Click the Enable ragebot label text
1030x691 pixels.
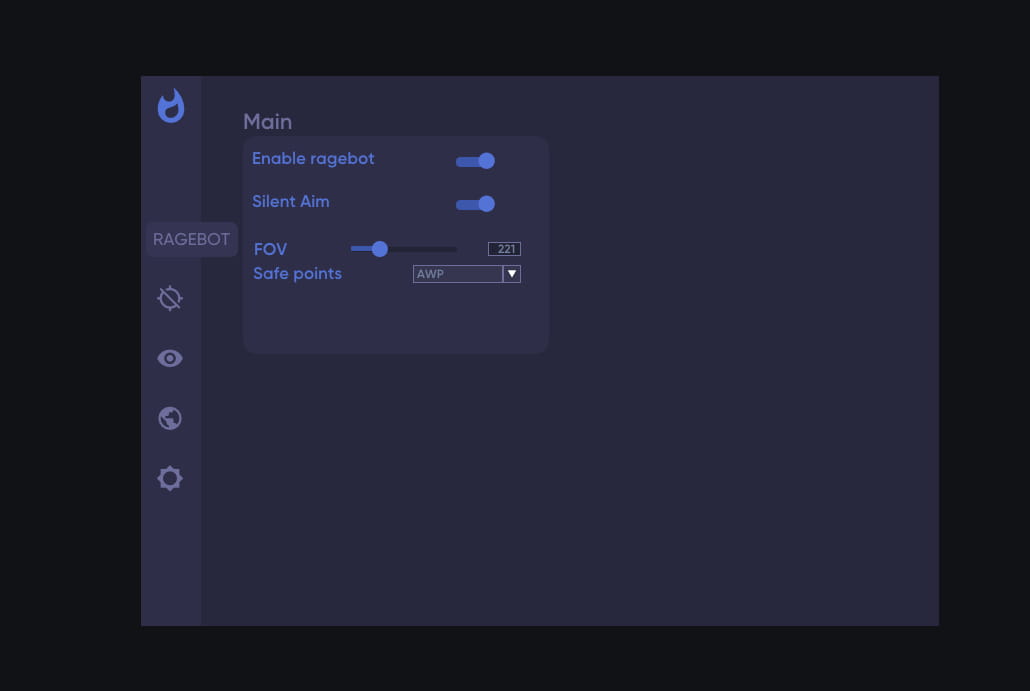pos(313,159)
